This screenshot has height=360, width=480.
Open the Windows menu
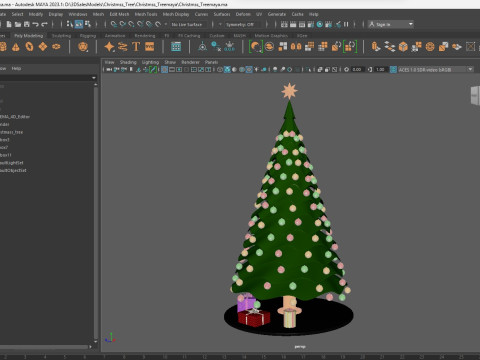78,14
